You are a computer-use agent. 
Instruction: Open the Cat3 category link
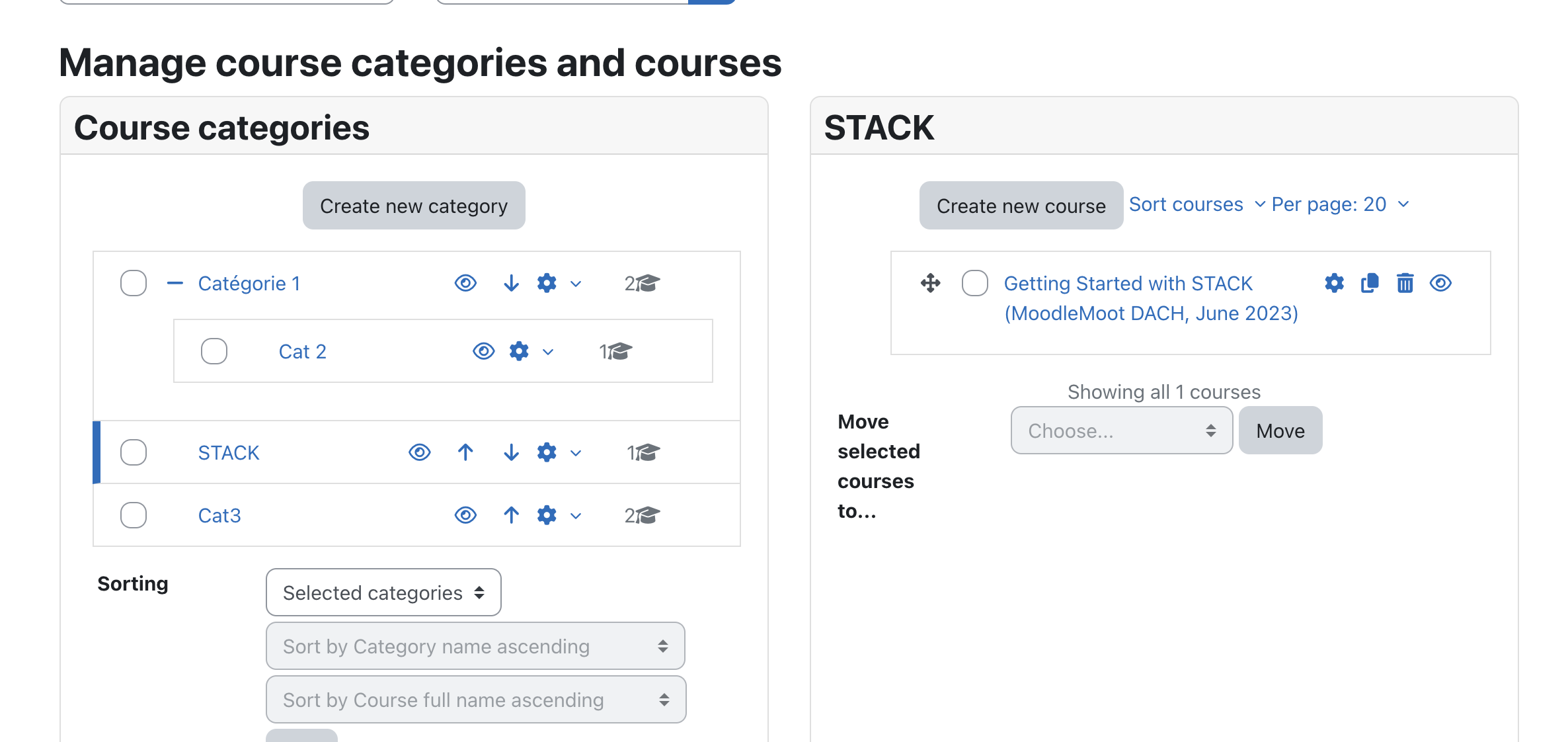pyautogui.click(x=219, y=515)
